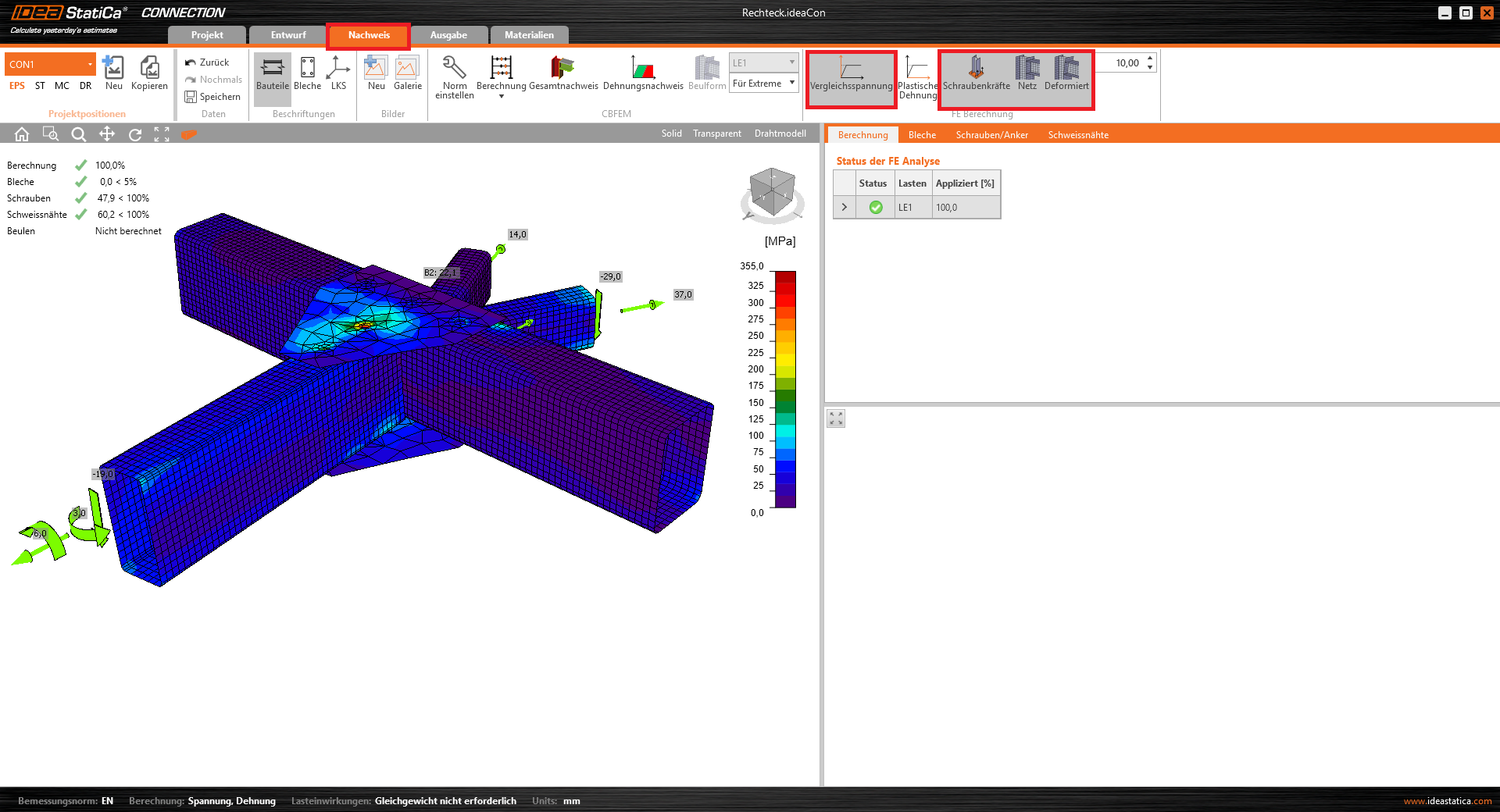
Task: Click the home view icon
Action: (22, 134)
